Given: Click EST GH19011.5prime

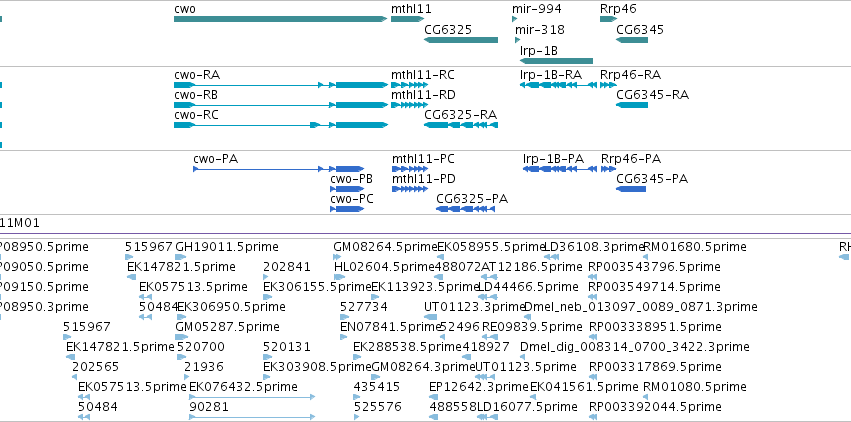Looking at the screenshot, I should tap(179, 257).
